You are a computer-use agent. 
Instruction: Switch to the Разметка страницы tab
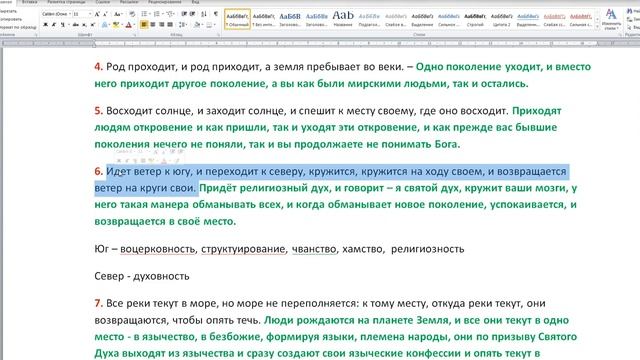tap(66, 2)
